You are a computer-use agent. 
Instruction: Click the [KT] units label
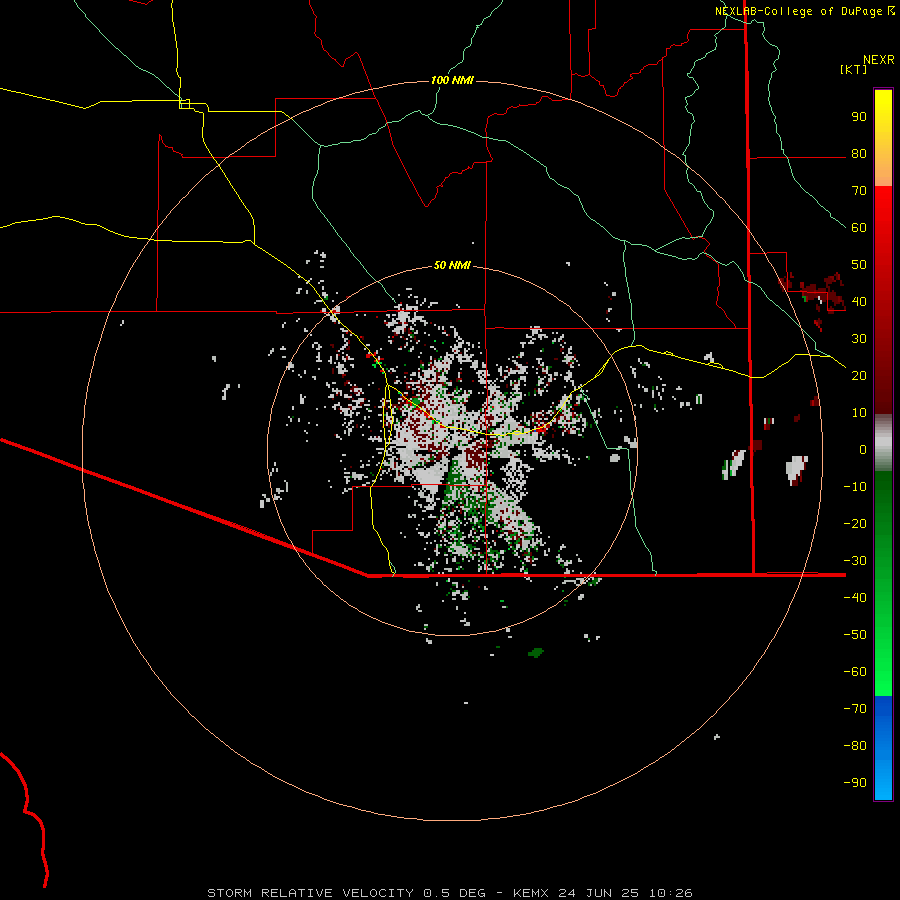point(854,69)
